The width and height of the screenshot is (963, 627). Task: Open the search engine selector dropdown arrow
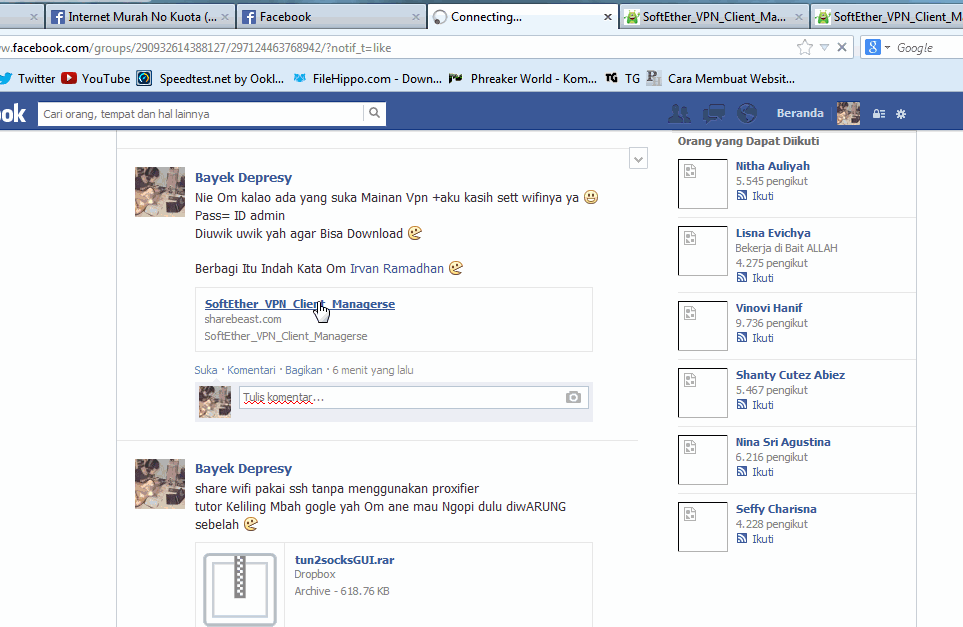pyautogui.click(x=887, y=47)
